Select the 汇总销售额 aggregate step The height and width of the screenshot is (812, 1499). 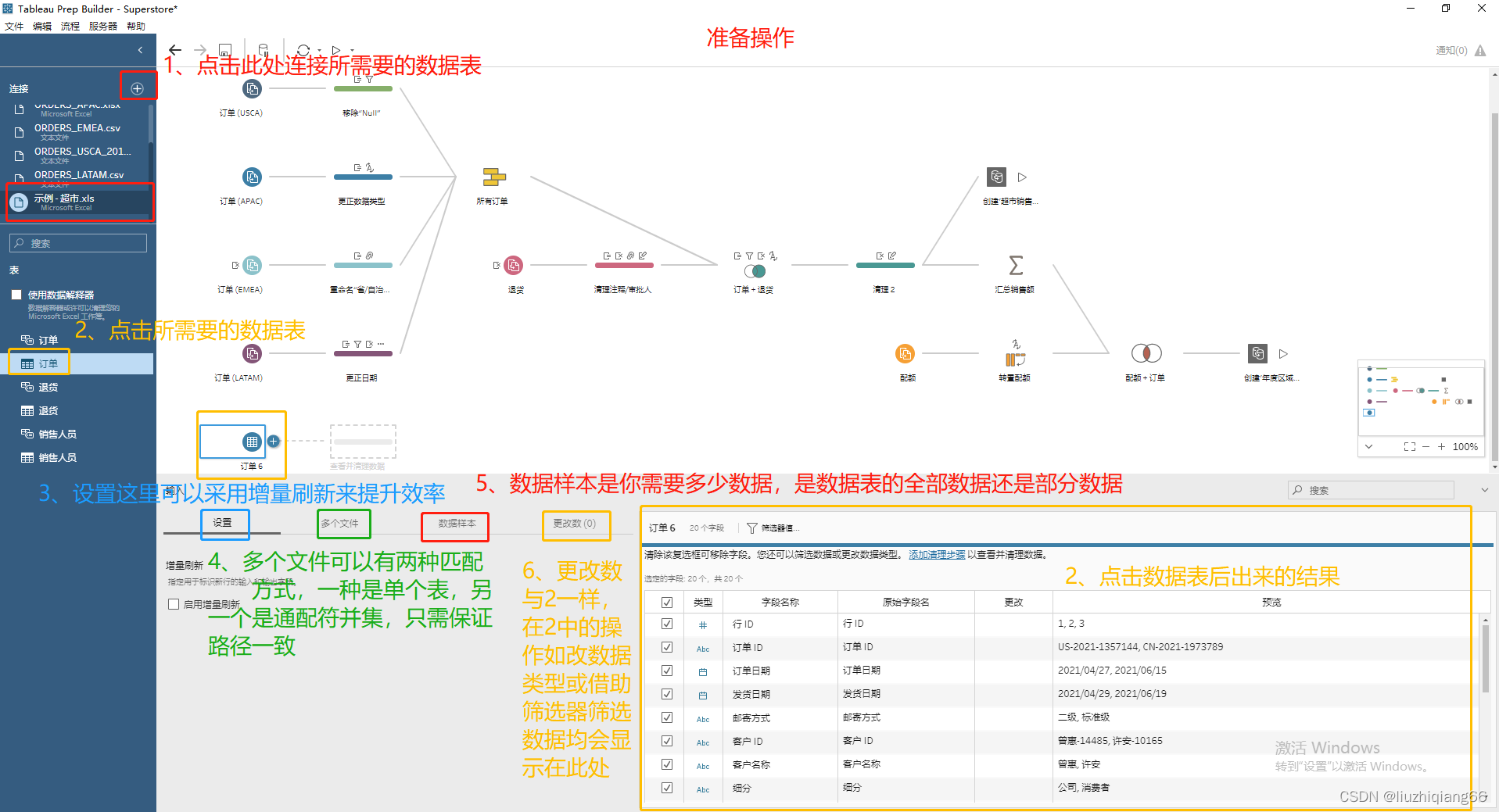point(1016,266)
